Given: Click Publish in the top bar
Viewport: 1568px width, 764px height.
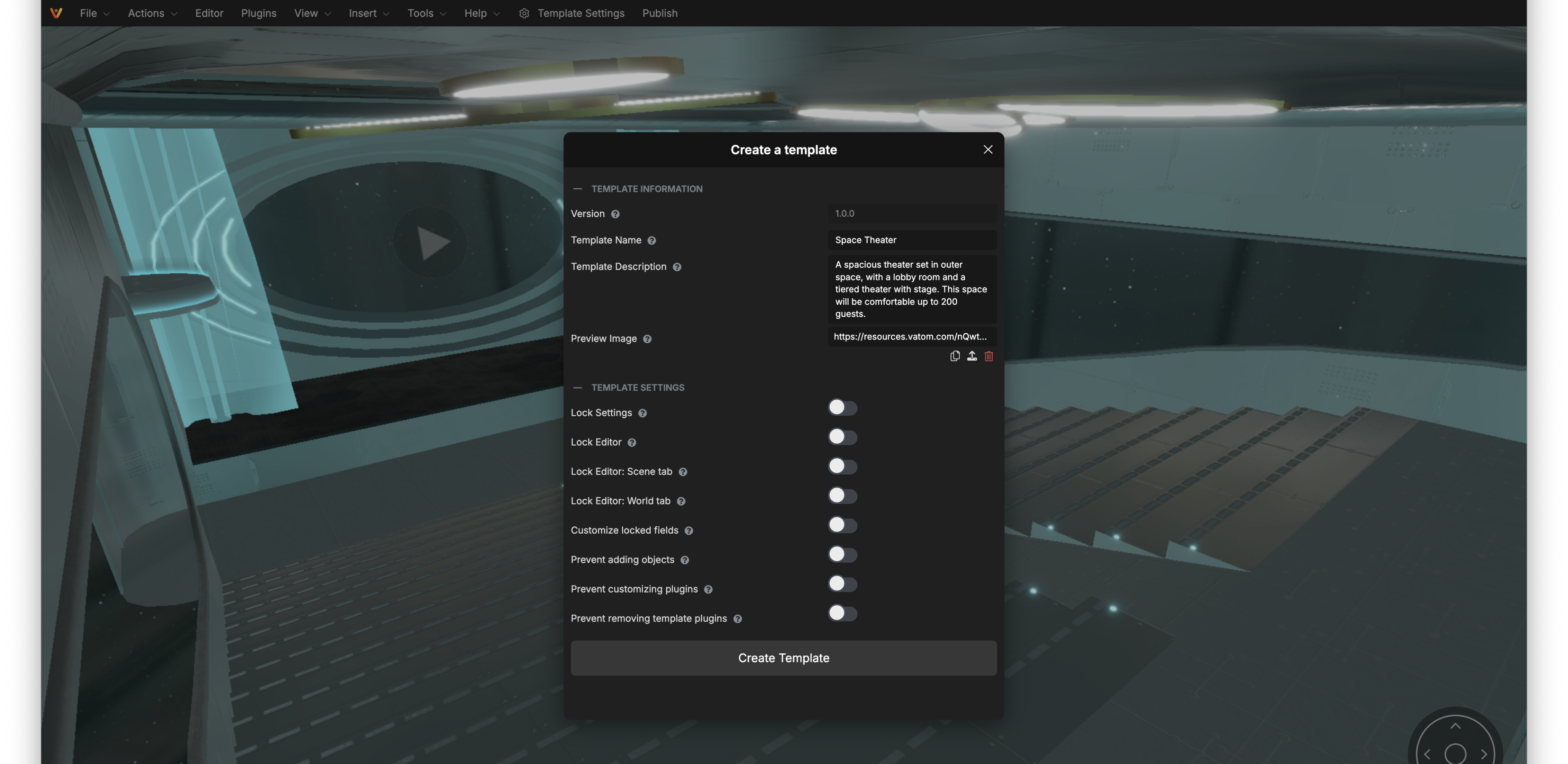Looking at the screenshot, I should [660, 13].
